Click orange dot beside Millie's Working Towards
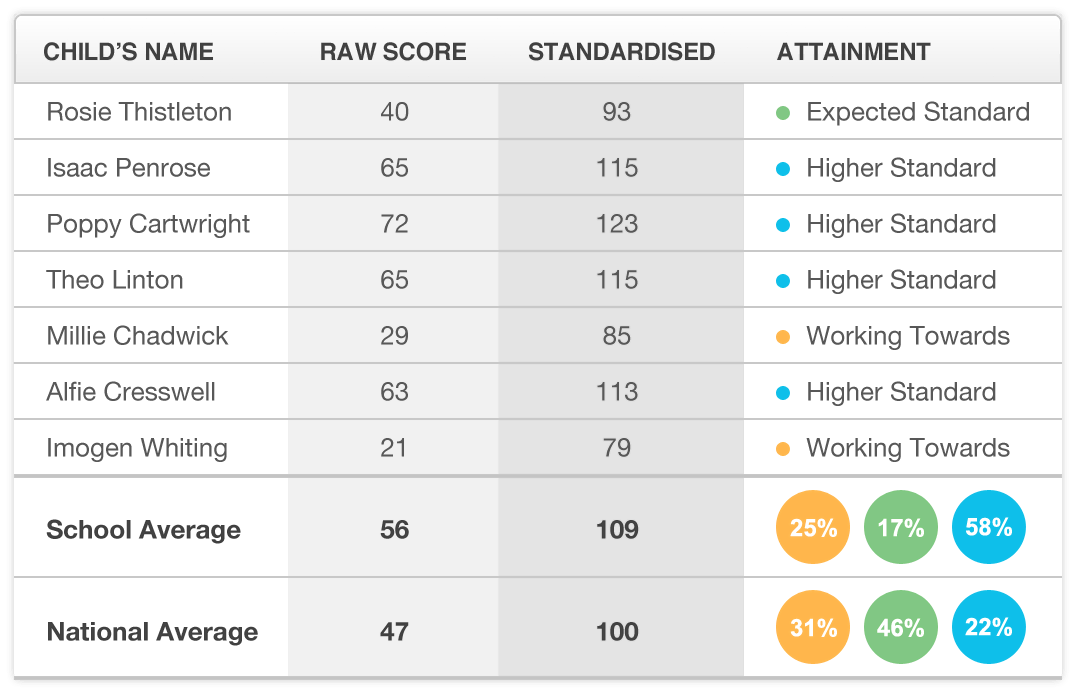The height and width of the screenshot is (694, 1076). click(784, 336)
